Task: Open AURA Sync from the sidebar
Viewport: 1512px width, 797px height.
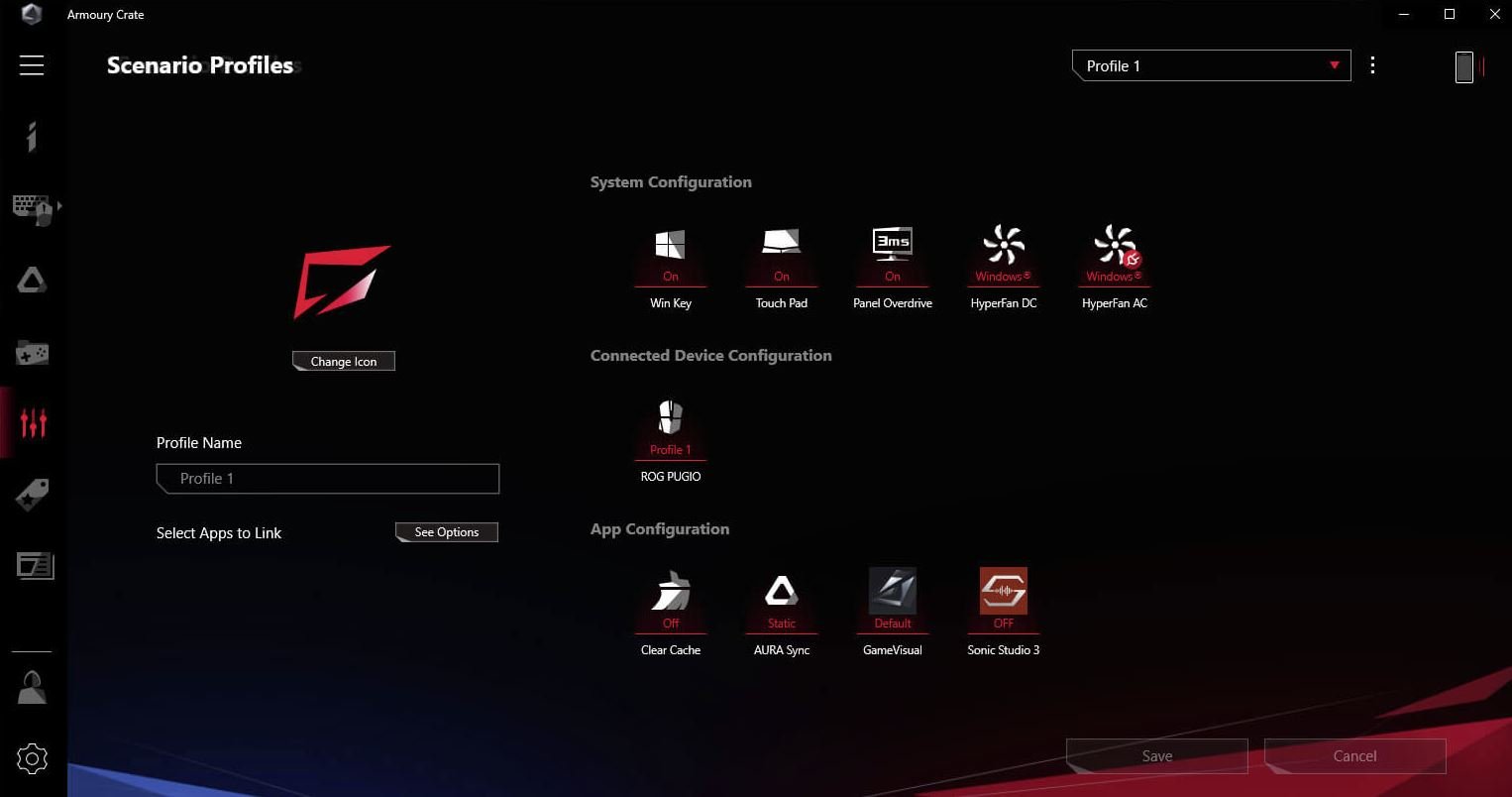Action: (32, 281)
